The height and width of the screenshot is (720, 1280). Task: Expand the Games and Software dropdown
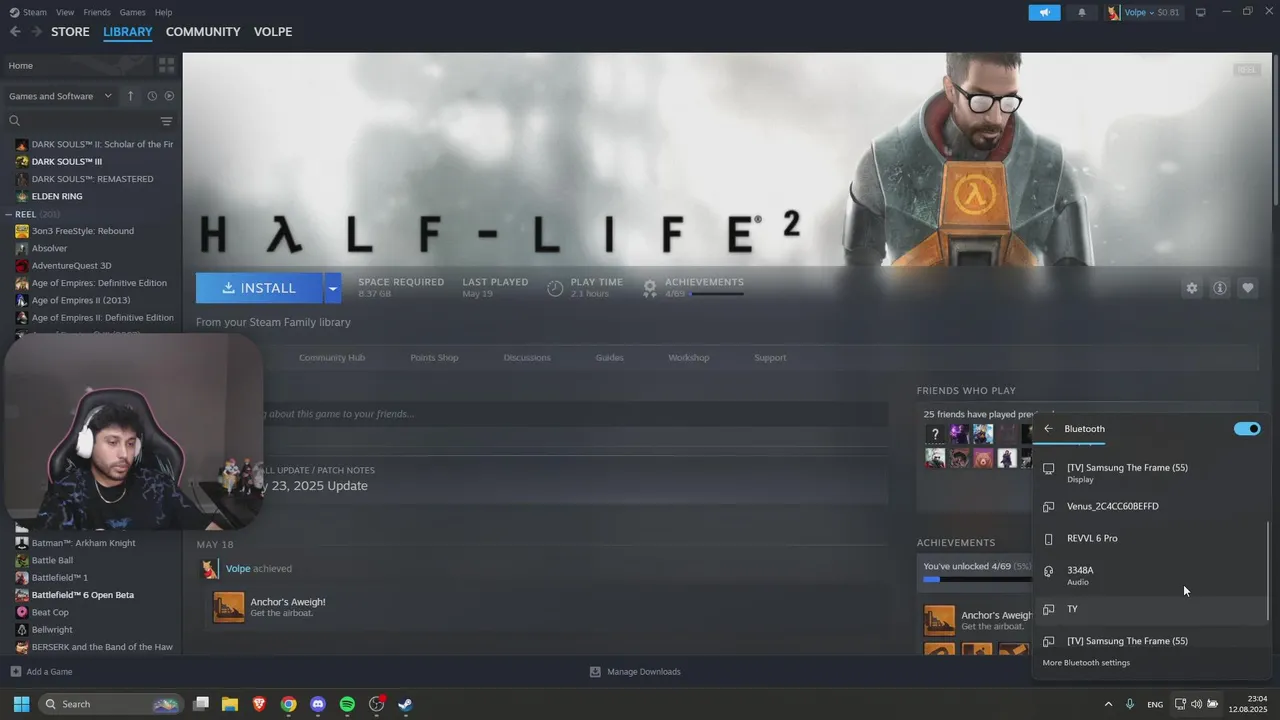[60, 96]
